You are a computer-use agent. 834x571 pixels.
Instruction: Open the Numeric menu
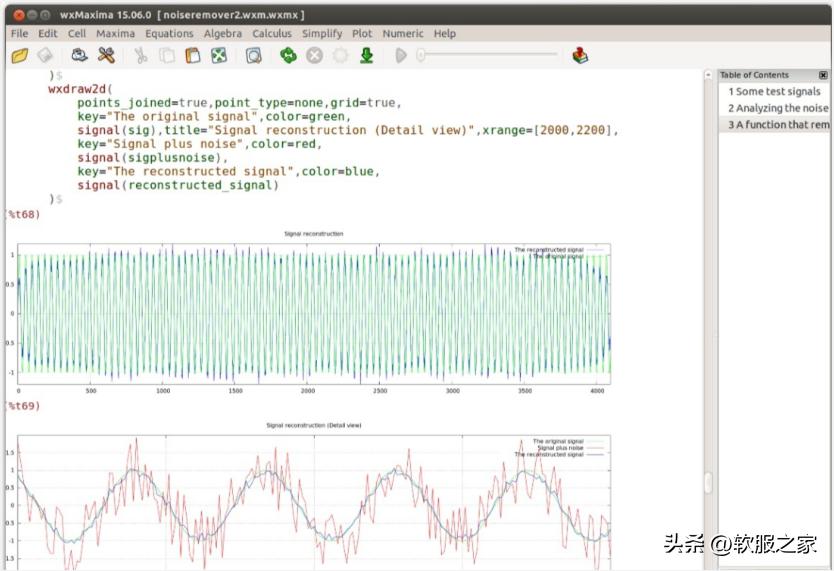[x=402, y=33]
